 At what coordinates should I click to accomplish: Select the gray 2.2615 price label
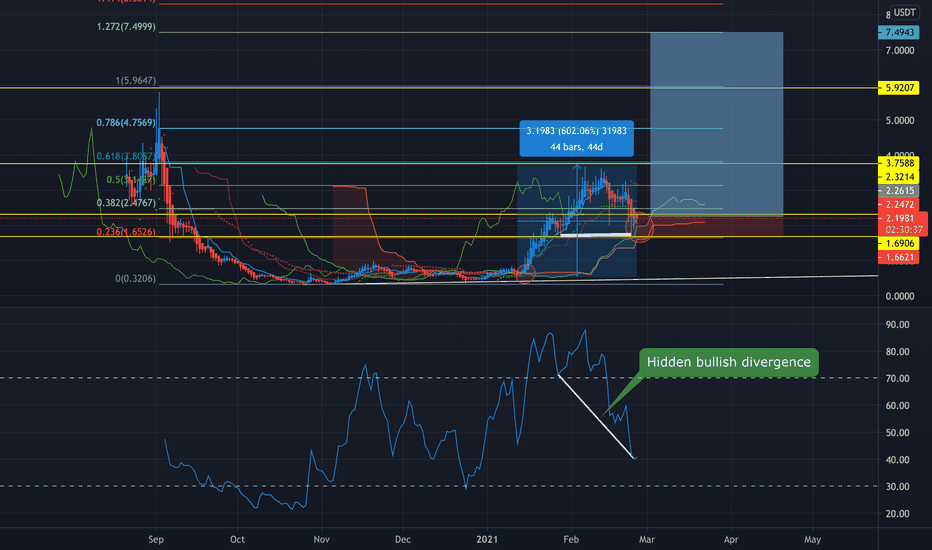point(899,190)
